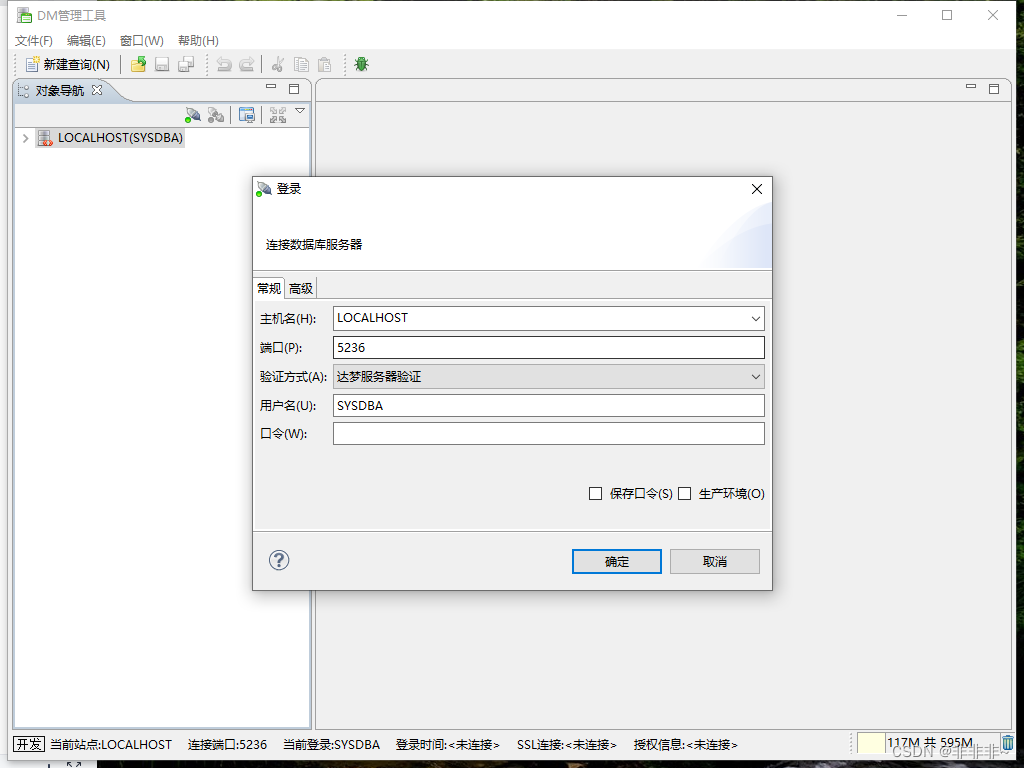This screenshot has height=768, width=1024.
Task: Switch to the 高级 tab in login dialog
Action: (301, 288)
